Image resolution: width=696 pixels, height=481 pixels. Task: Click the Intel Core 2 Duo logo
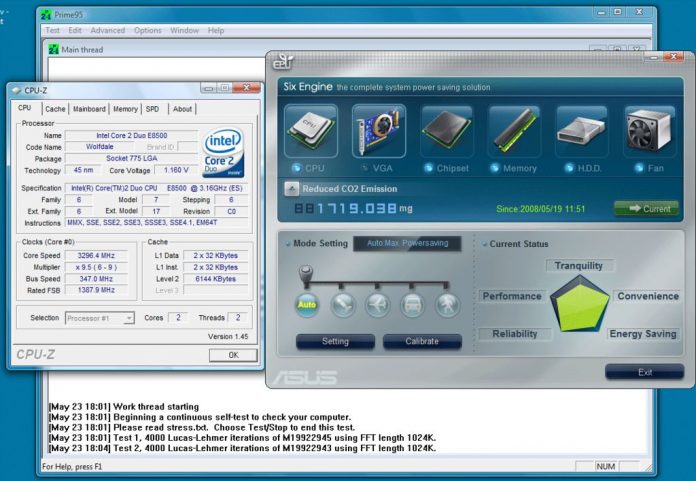click(223, 153)
